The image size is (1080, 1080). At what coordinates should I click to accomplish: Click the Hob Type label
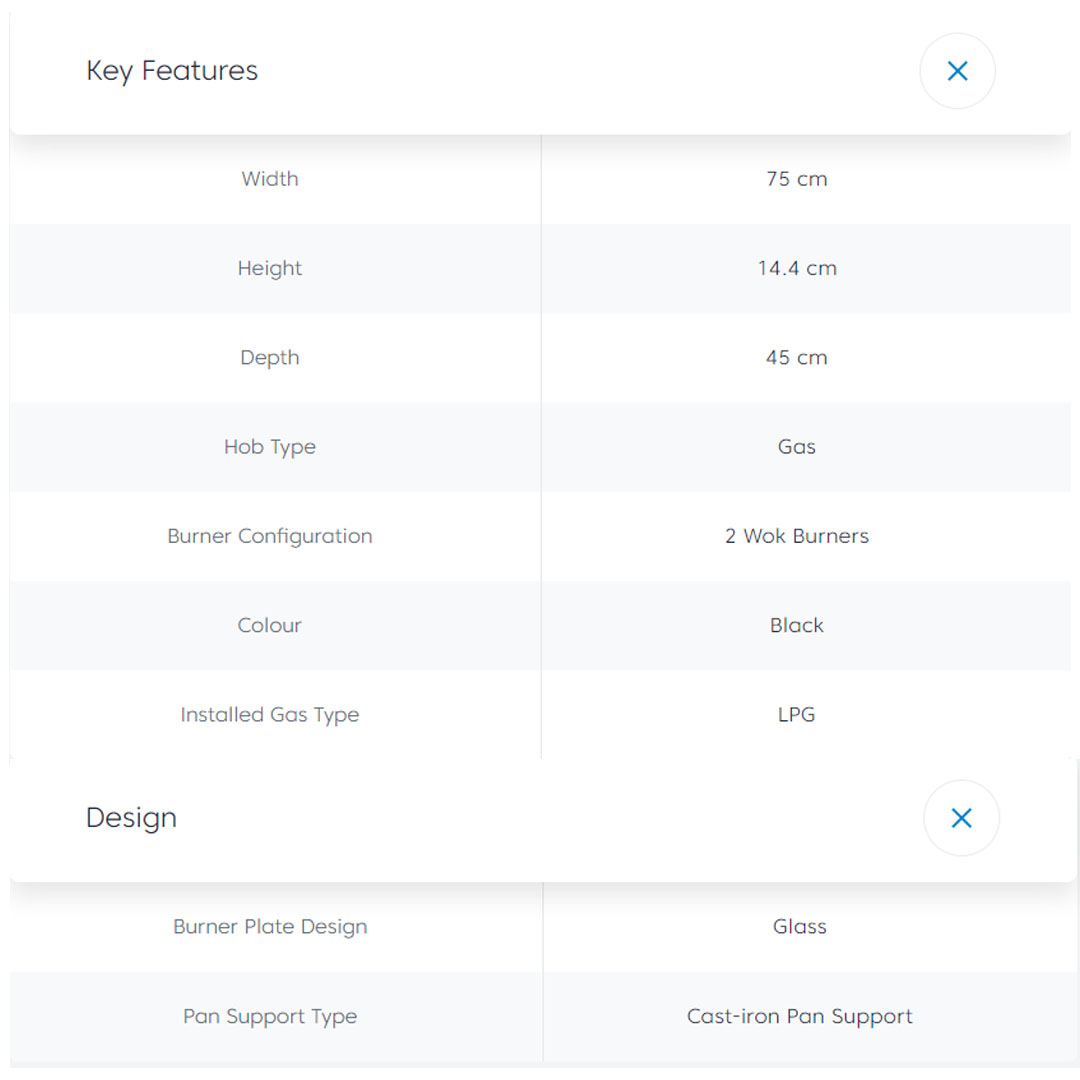(x=270, y=447)
